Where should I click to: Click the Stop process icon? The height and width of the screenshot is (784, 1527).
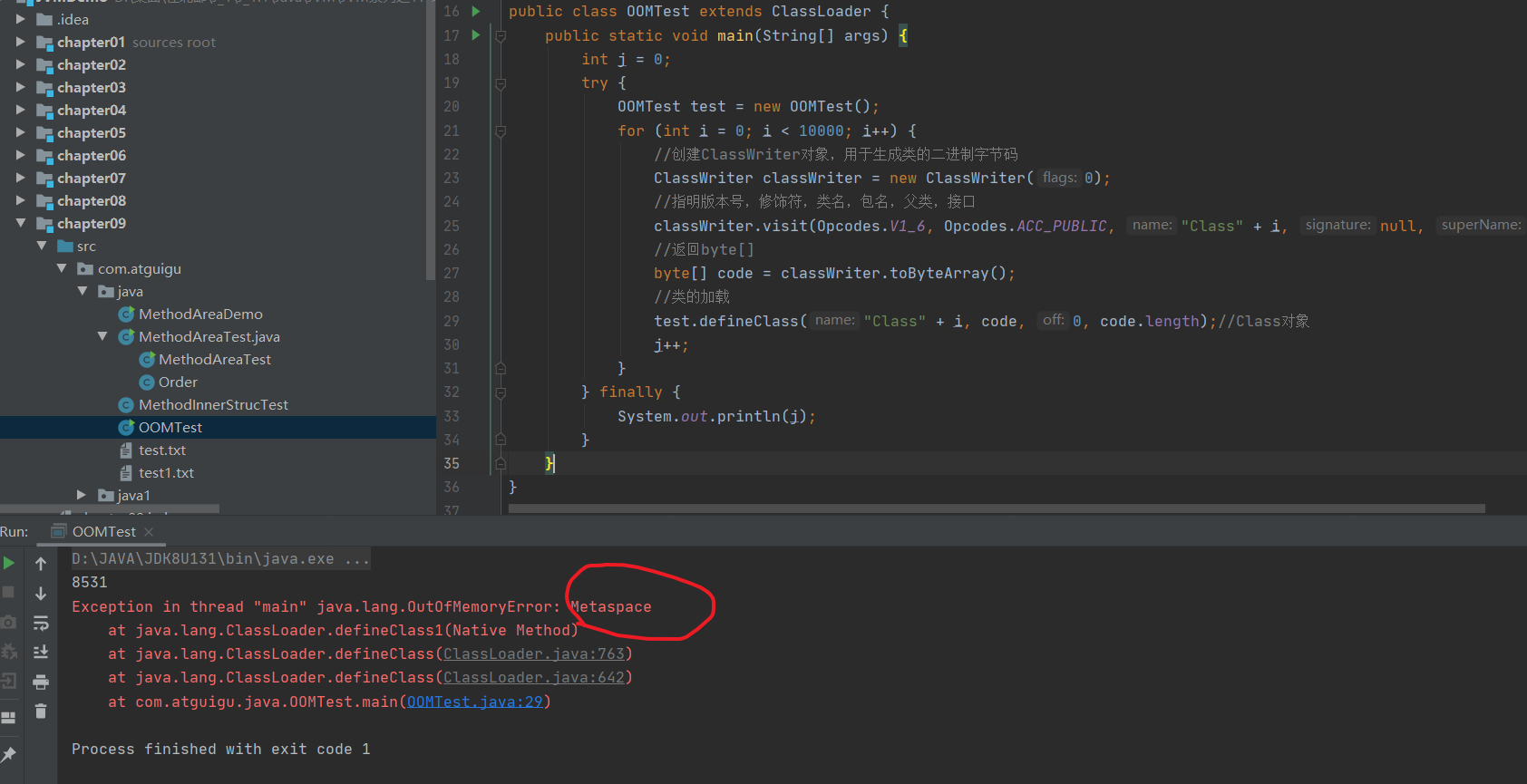point(9,592)
